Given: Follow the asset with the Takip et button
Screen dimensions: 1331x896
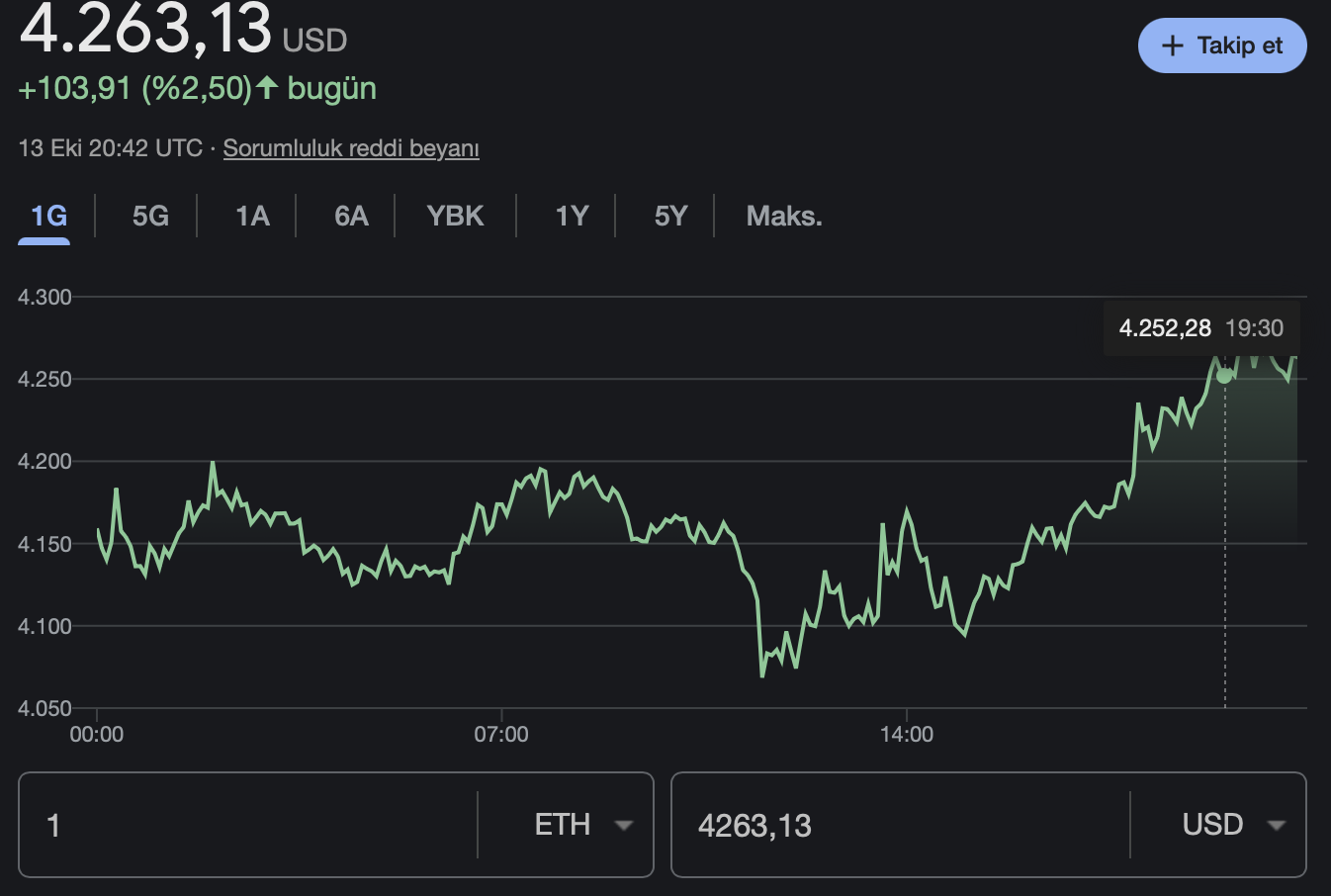Looking at the screenshot, I should pos(1222,46).
